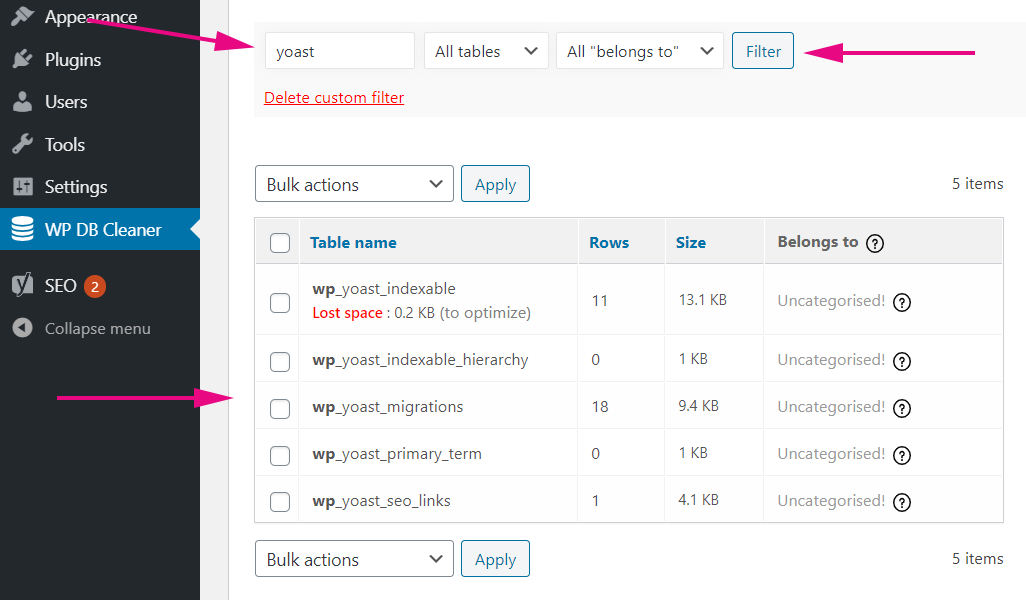Sort by Table name column header
The height and width of the screenshot is (600, 1026).
point(353,243)
